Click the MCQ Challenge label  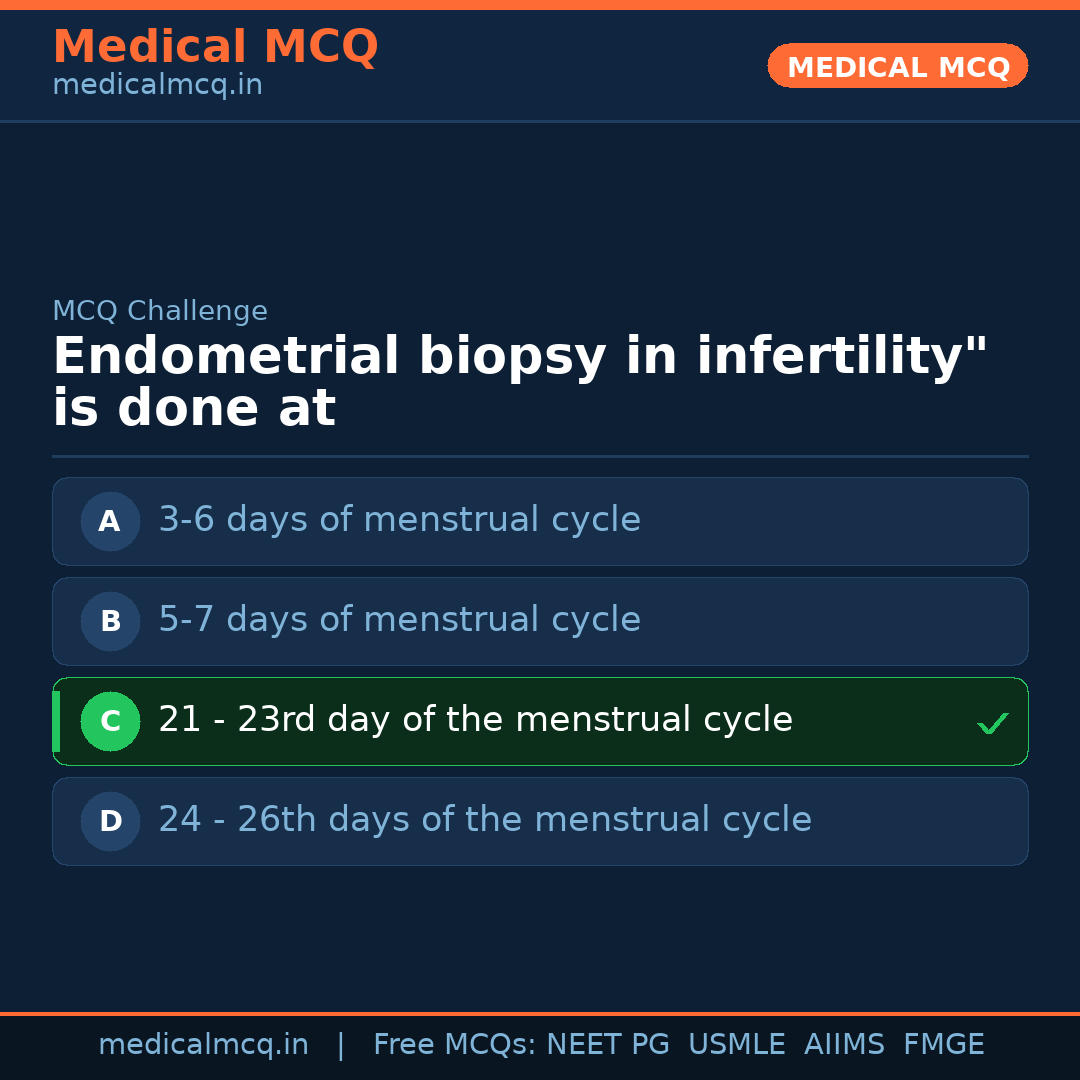click(160, 311)
